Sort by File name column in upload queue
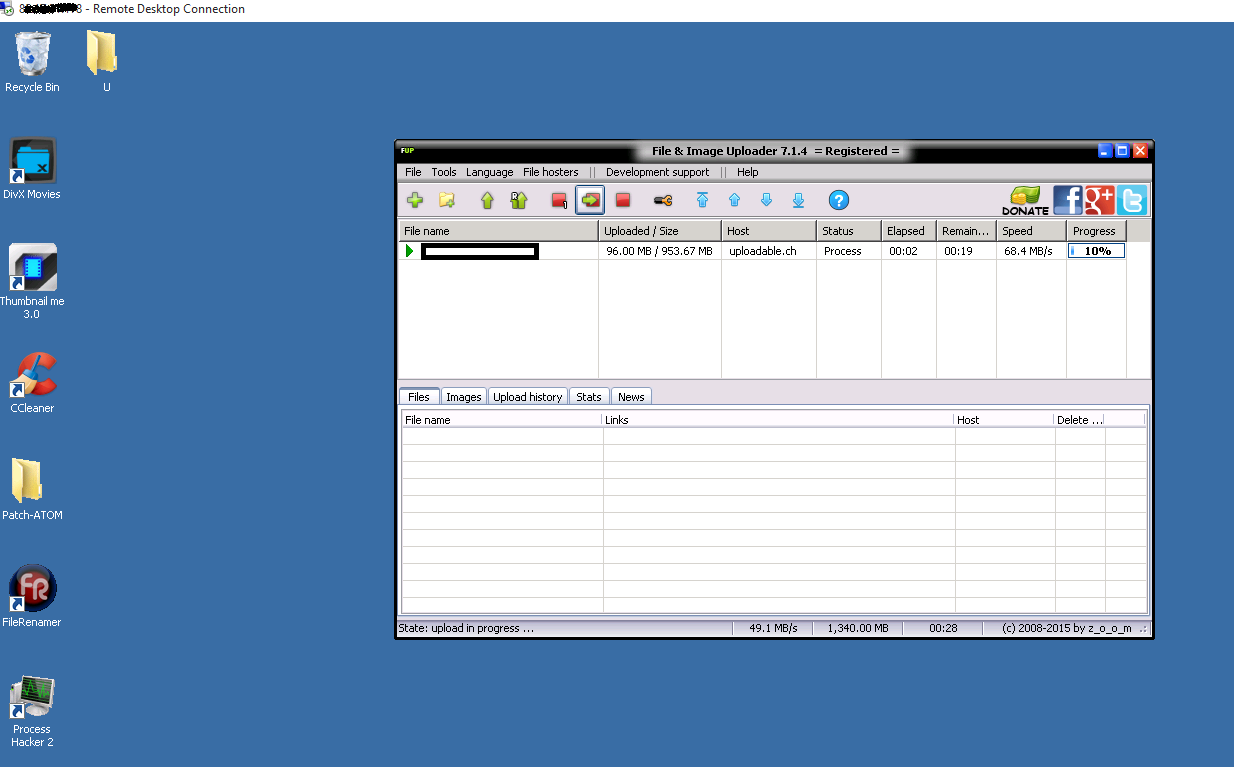Image resolution: width=1234 pixels, height=767 pixels. [498, 231]
